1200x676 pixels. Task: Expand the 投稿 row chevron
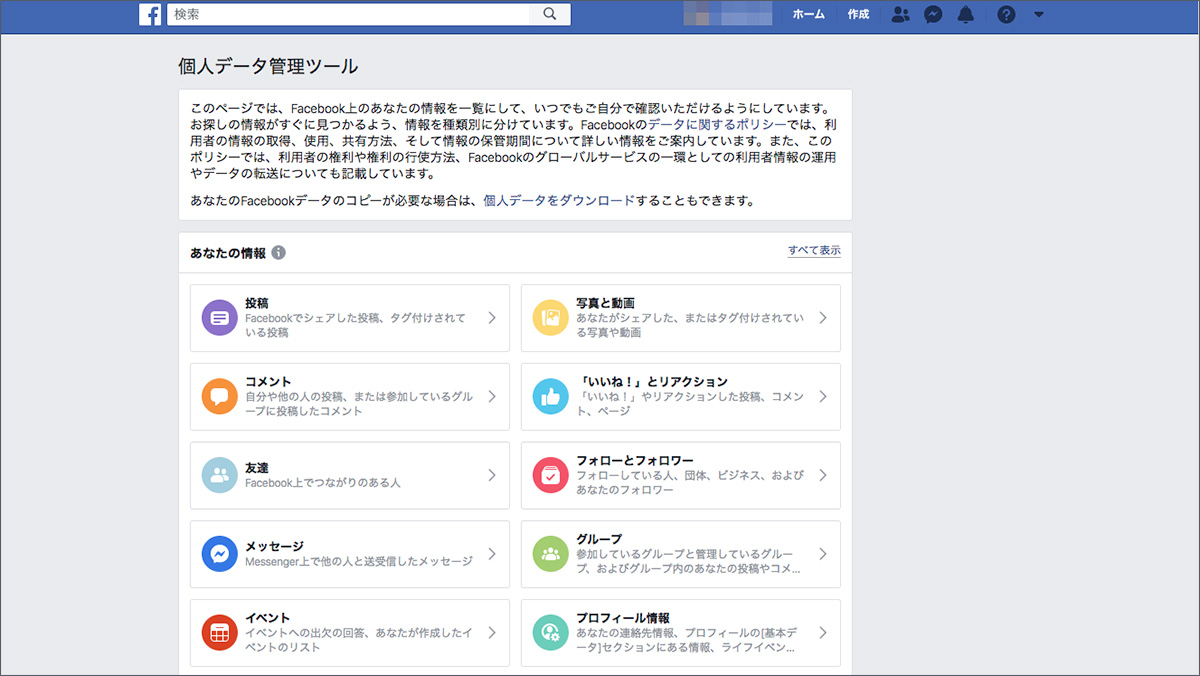492,318
